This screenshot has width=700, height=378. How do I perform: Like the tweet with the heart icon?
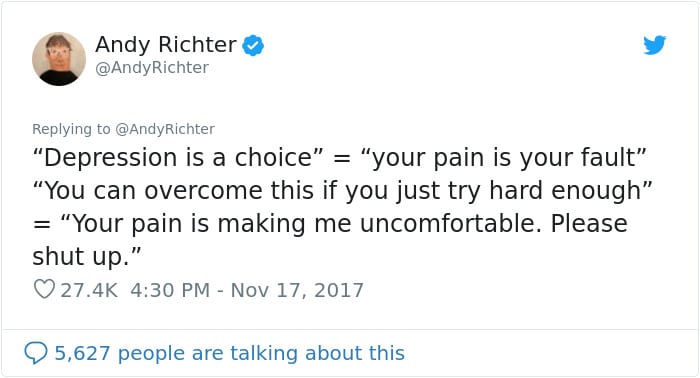44,289
